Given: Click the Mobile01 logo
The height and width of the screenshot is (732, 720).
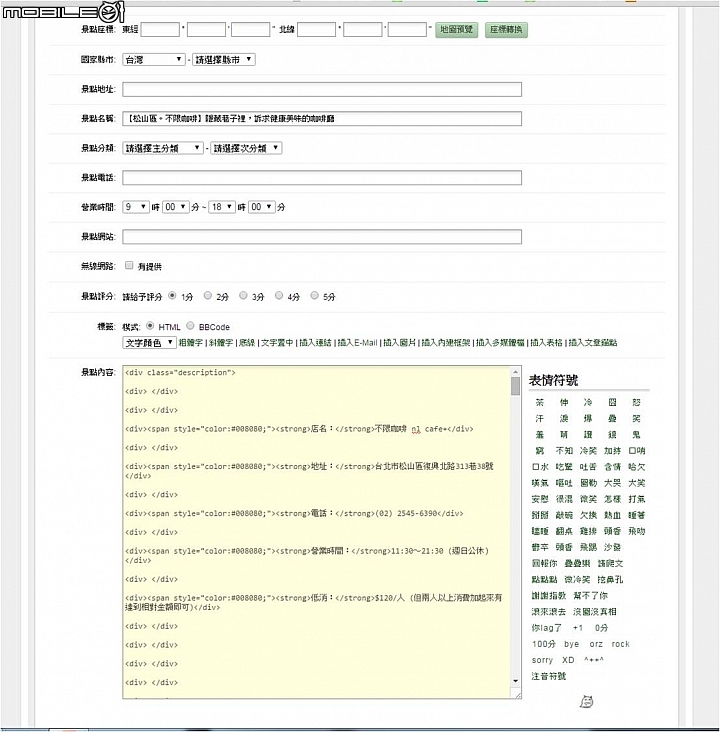Looking at the screenshot, I should (63, 12).
